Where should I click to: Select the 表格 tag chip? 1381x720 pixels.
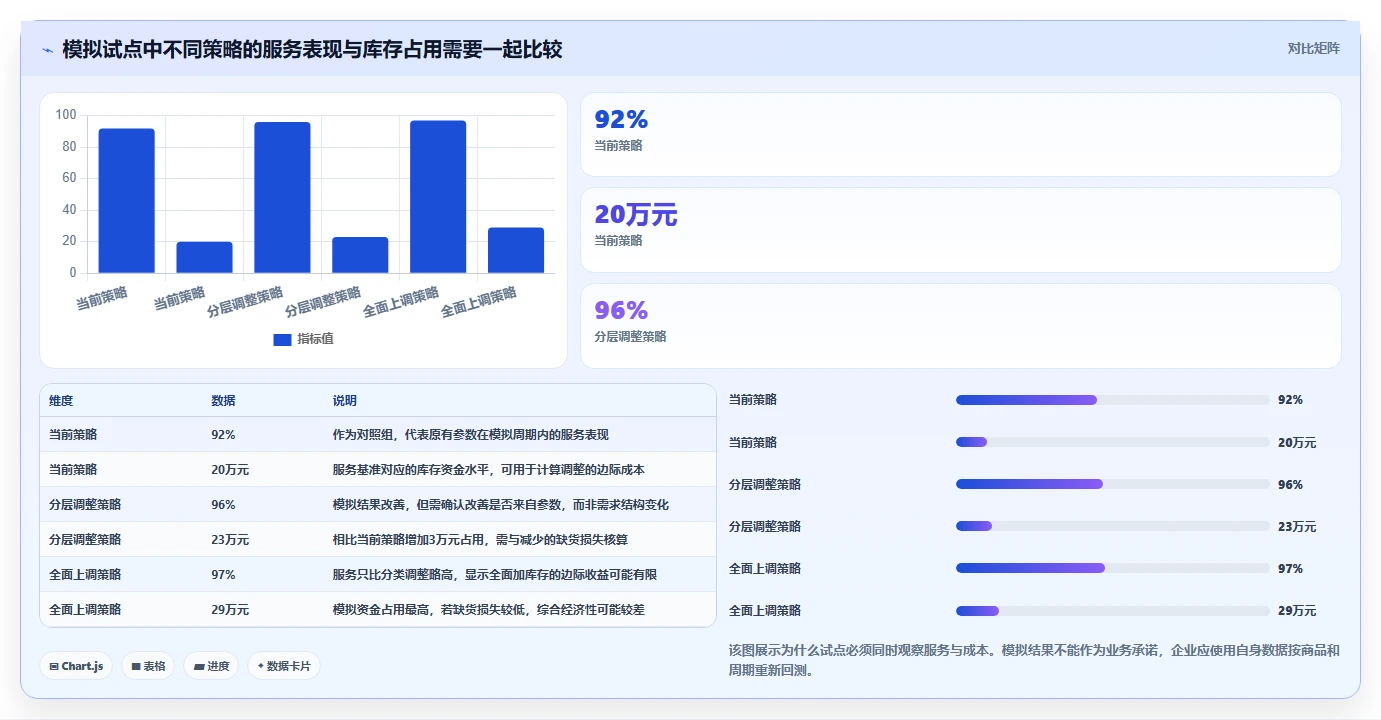click(x=148, y=666)
